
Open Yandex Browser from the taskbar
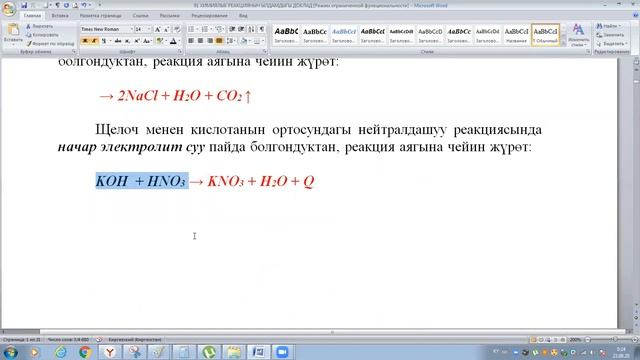(110, 352)
